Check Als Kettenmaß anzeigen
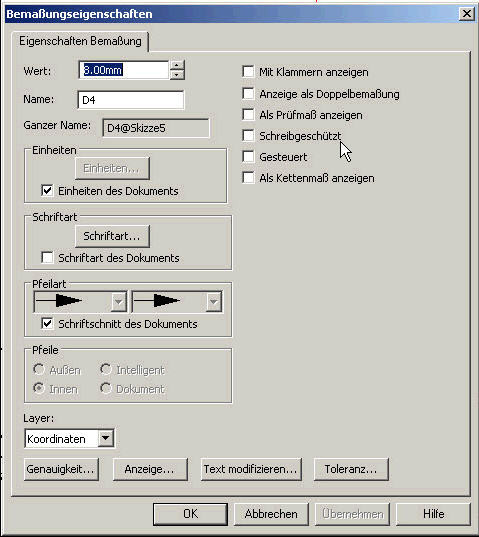Viewport: 479px width, 537px height. pos(248,178)
